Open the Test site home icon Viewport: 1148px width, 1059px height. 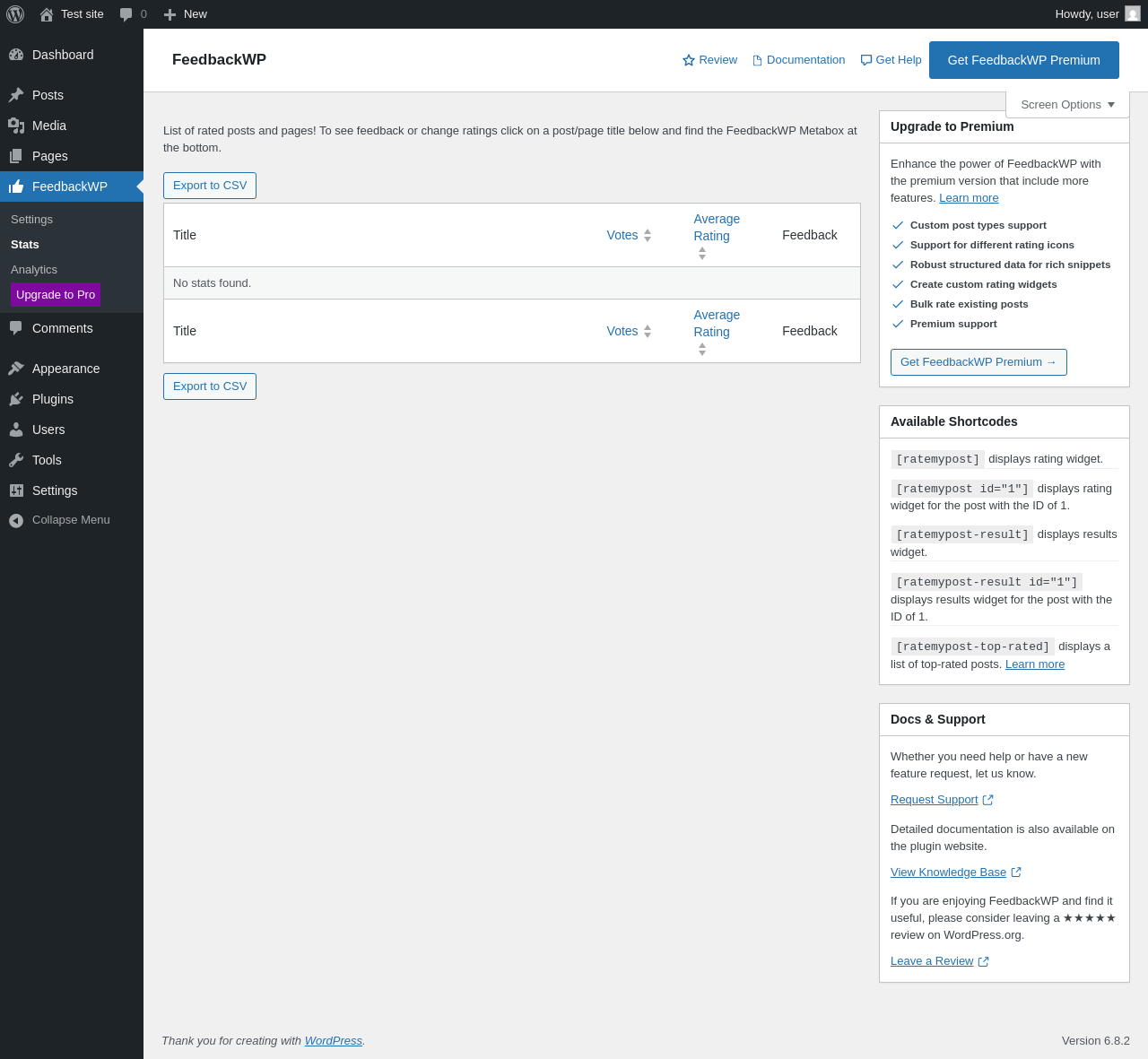coord(47,14)
